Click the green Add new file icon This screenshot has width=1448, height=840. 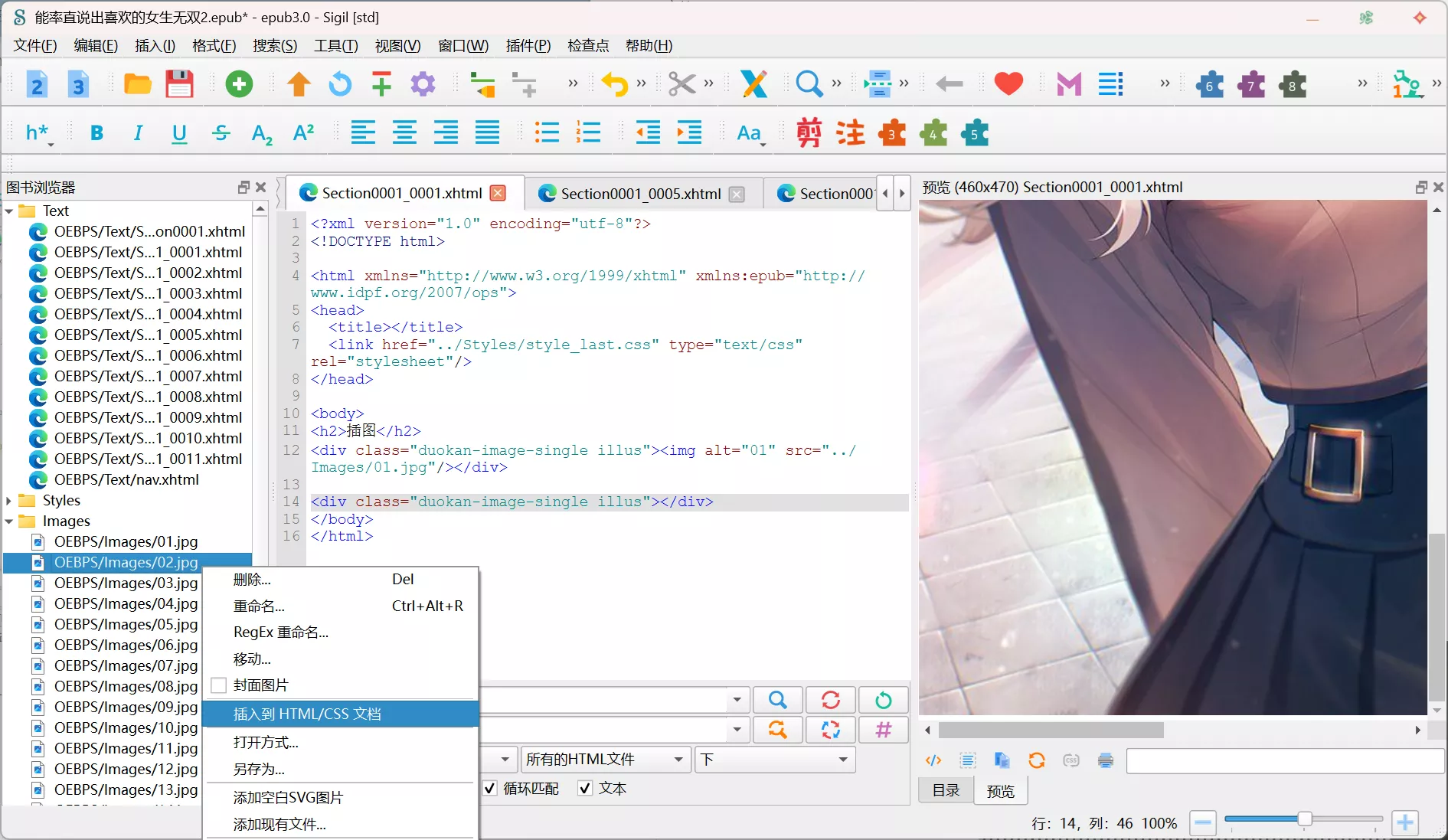(x=239, y=84)
